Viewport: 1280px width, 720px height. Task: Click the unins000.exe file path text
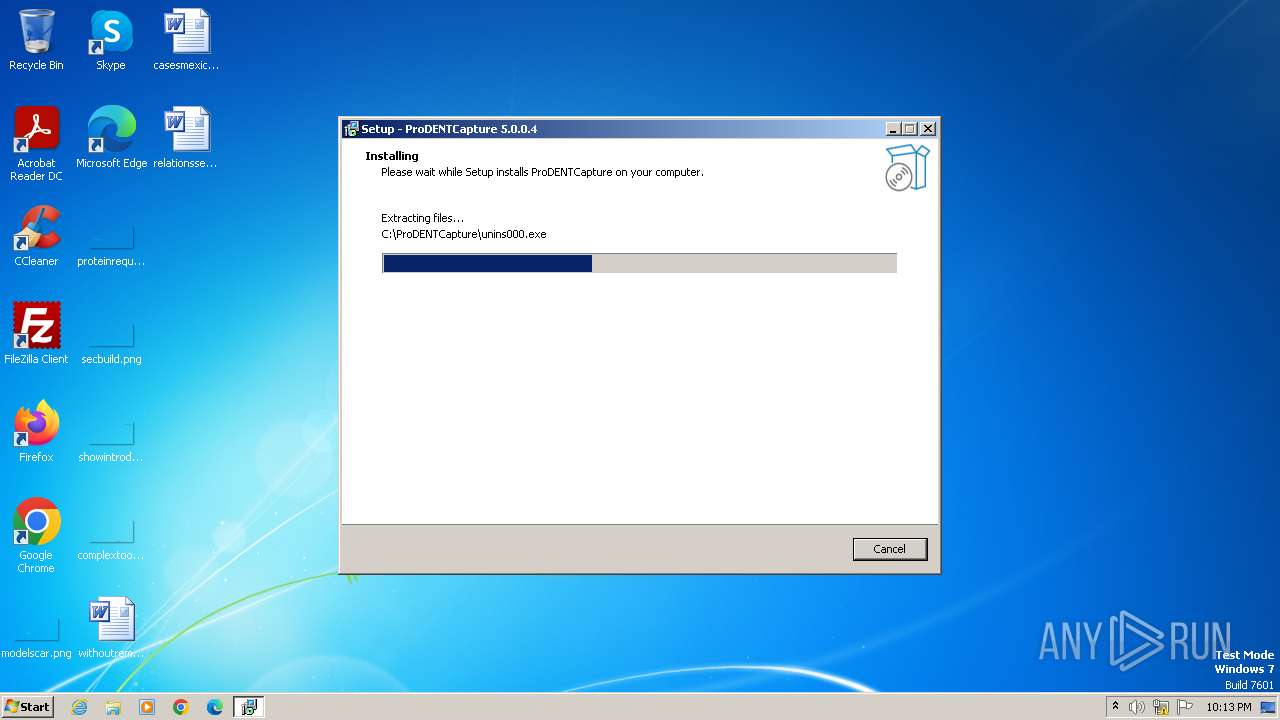[x=464, y=234]
